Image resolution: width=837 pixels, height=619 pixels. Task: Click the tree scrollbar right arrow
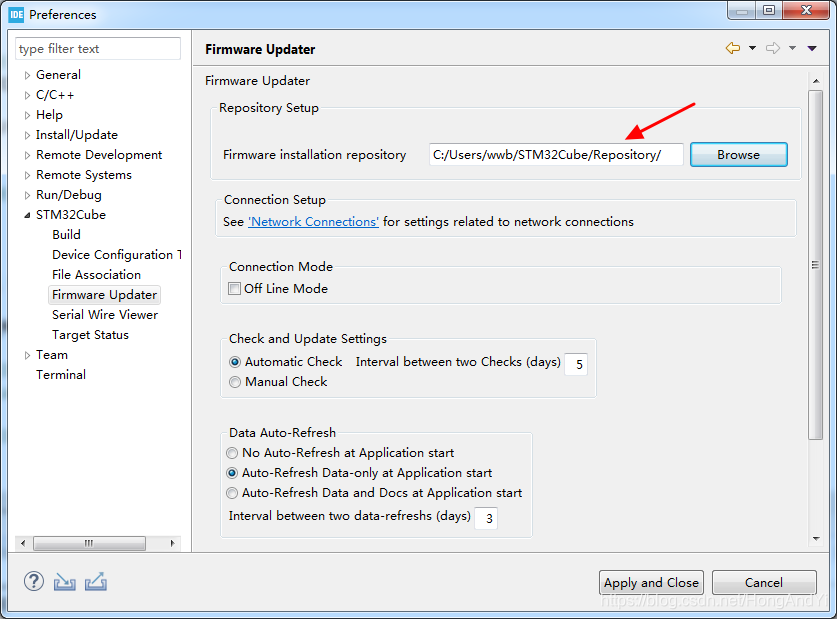pos(172,543)
